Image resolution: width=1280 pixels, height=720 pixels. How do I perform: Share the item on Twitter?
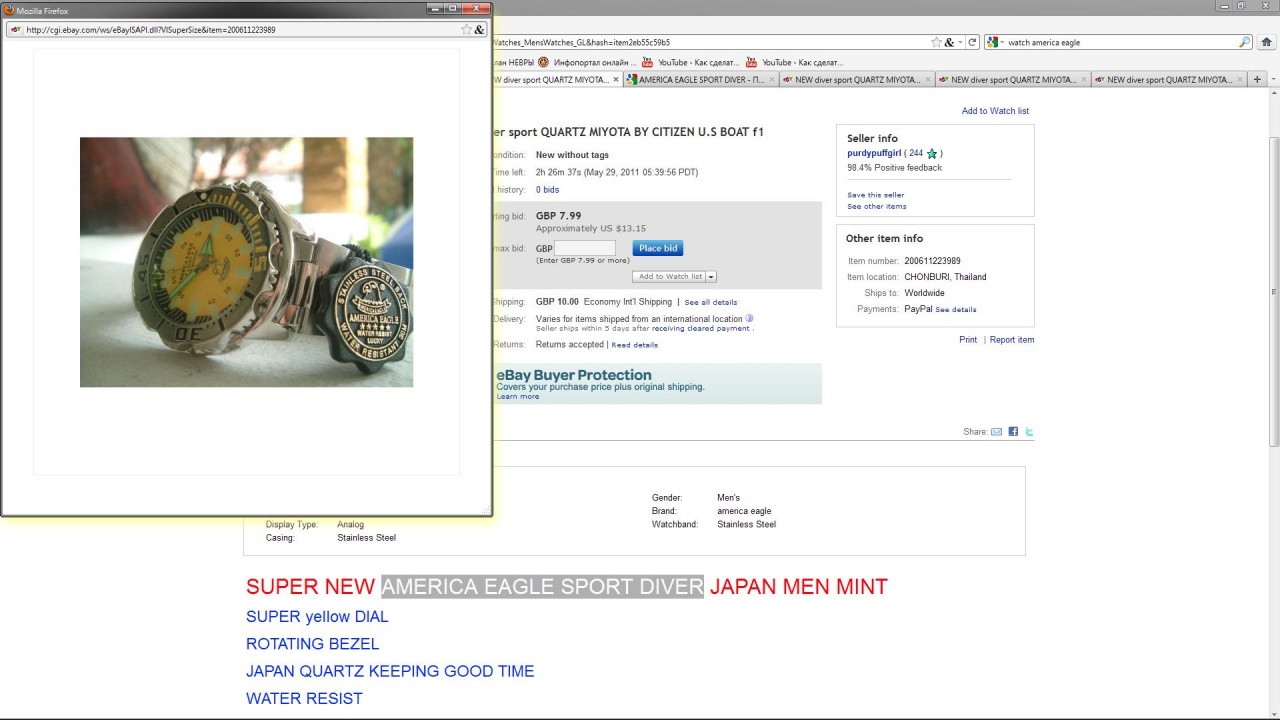[1029, 432]
